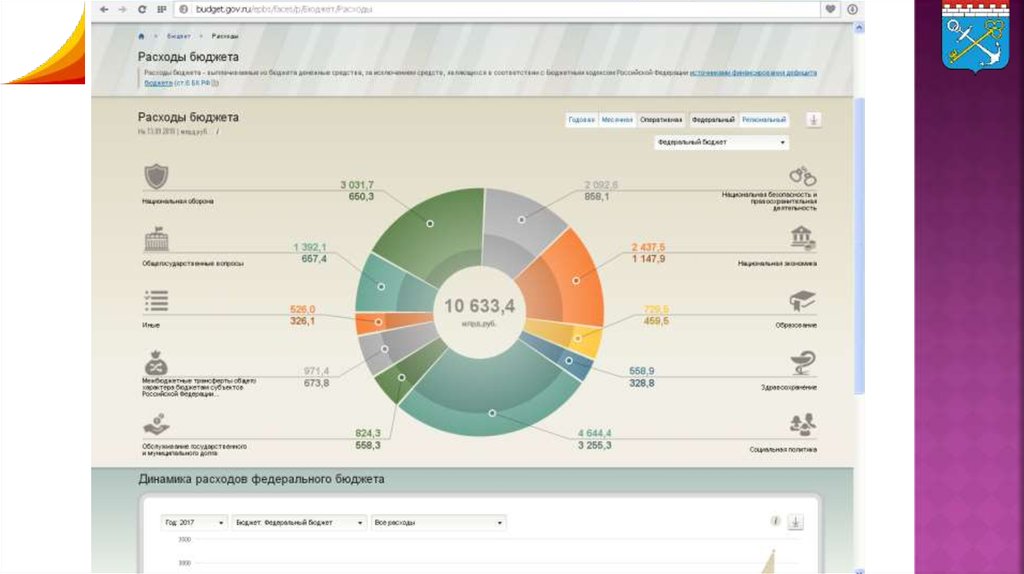This screenshot has height=574, width=1024.
Task: Go to Бюджет in the breadcrumb
Action: 178,36
